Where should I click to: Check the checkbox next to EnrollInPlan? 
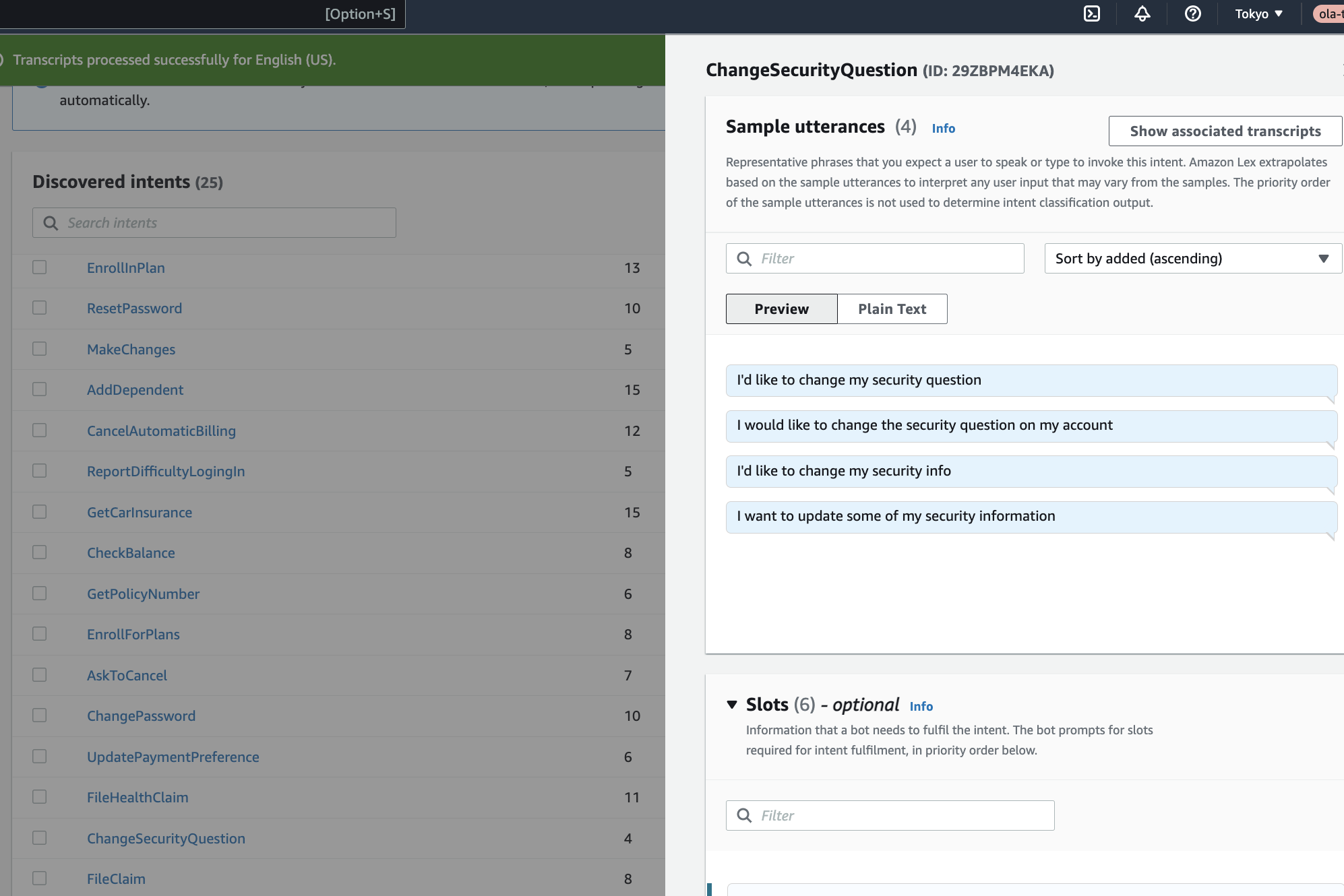coord(39,267)
